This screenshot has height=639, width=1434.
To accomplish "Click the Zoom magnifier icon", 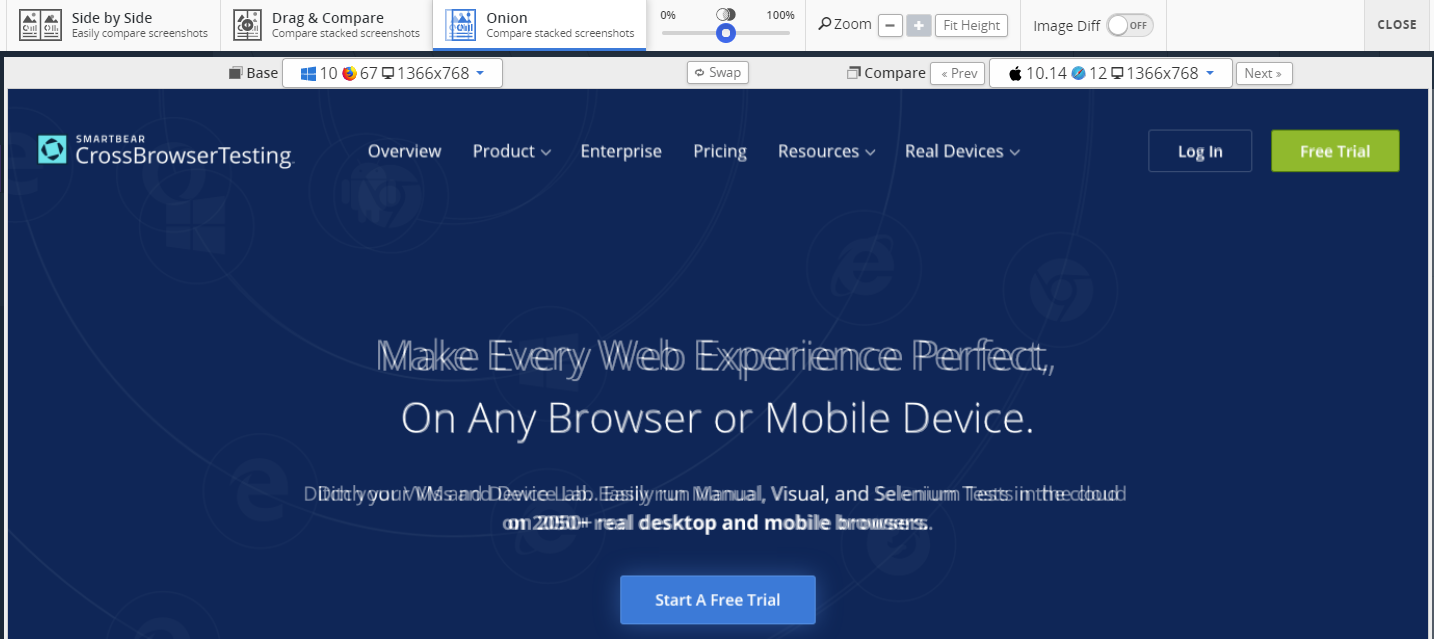I will pos(824,24).
